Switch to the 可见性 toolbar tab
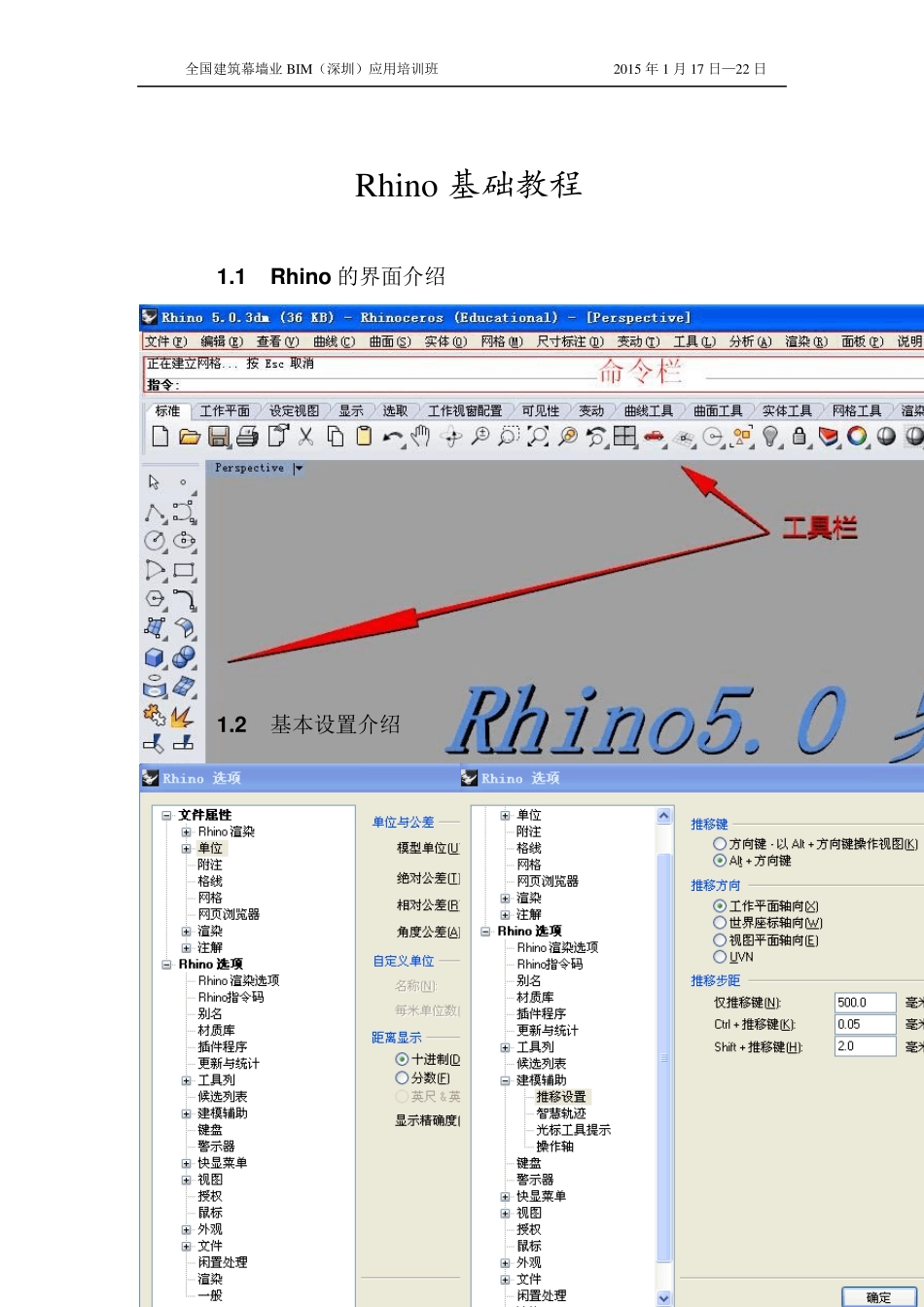 [x=541, y=411]
